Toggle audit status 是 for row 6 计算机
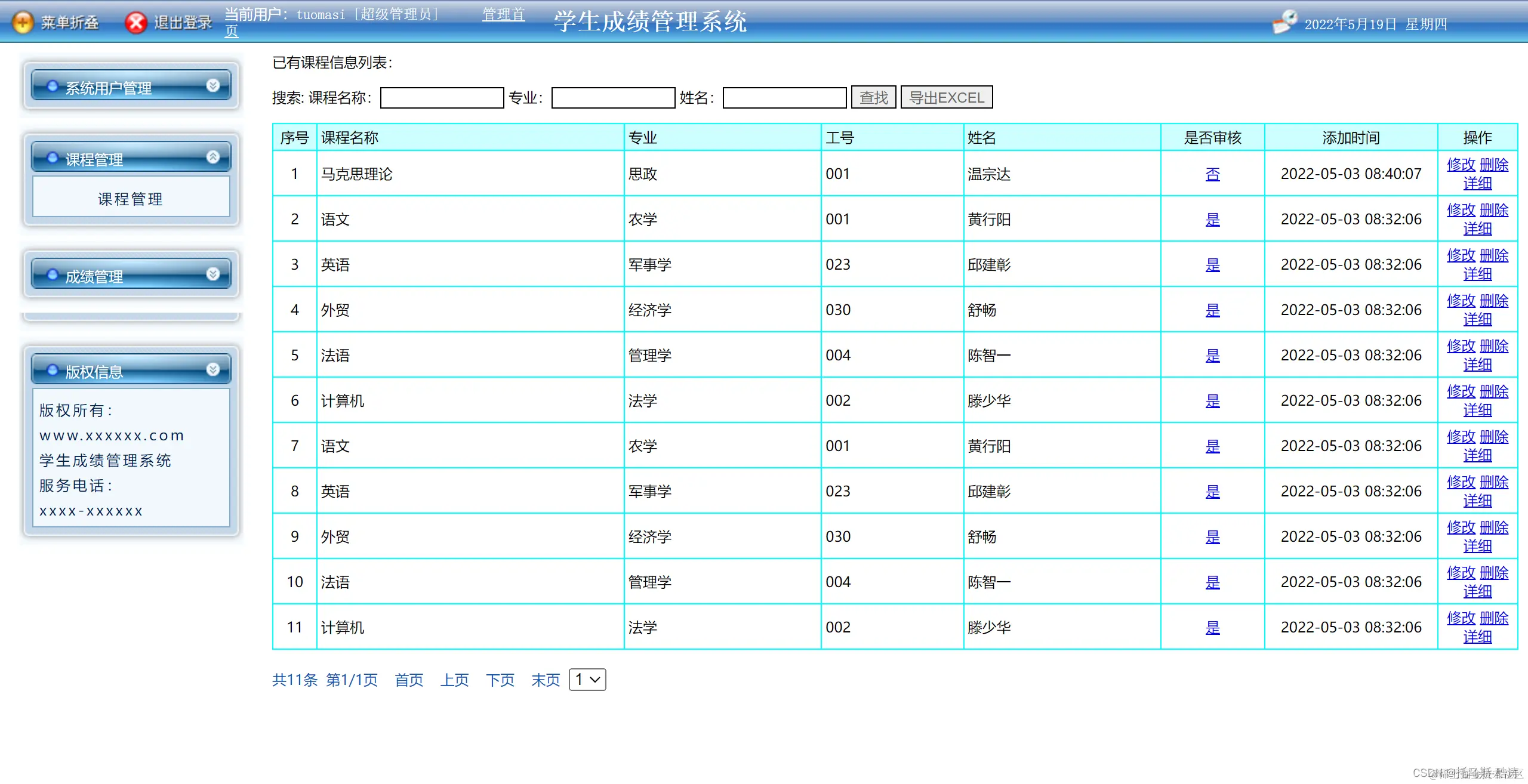Screen dimensions: 1528x784 click(1212, 401)
